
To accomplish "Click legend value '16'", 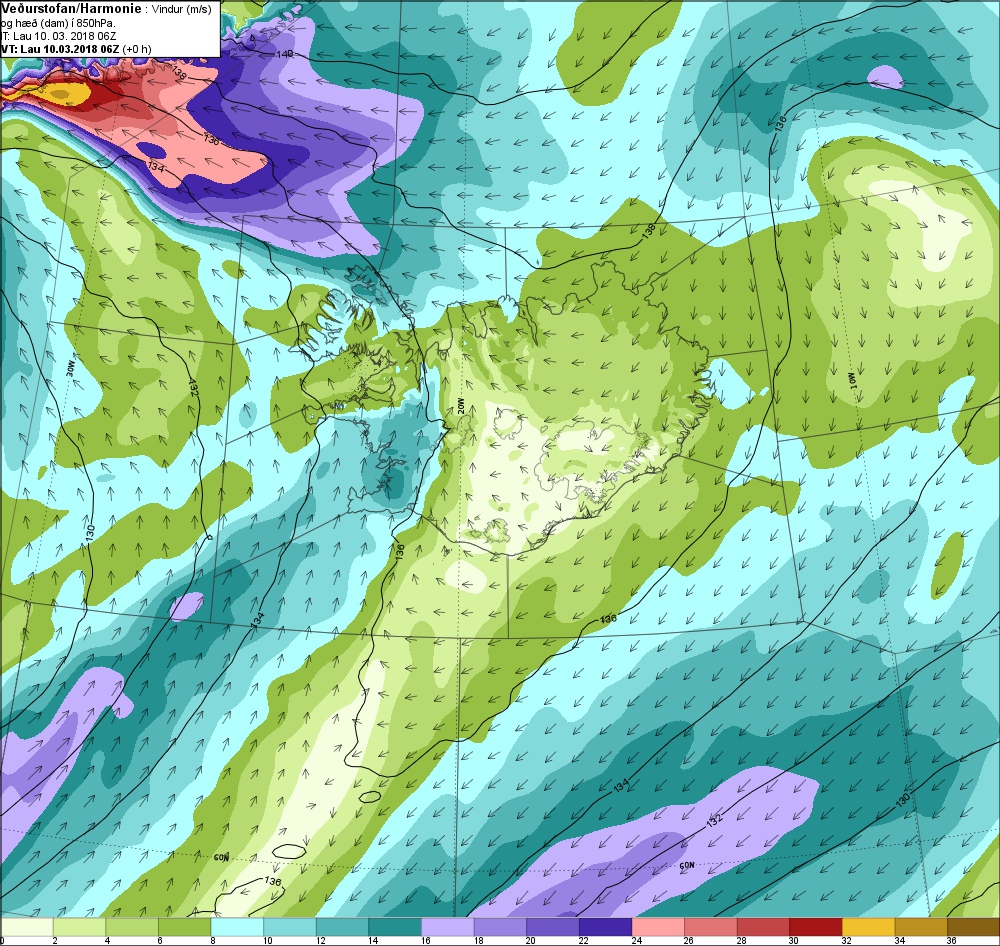I will coord(425,940).
